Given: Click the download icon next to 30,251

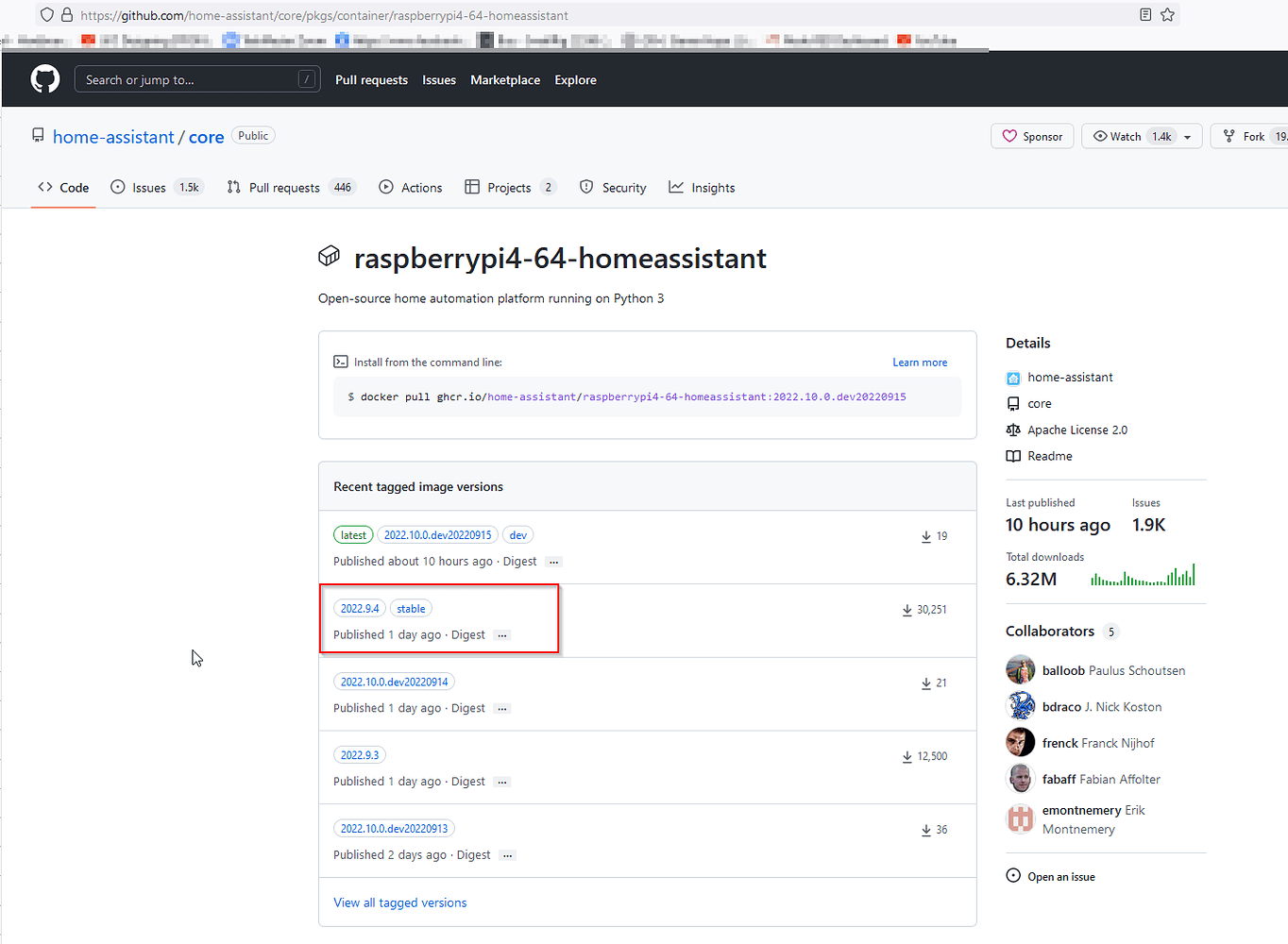Looking at the screenshot, I should pyautogui.click(x=907, y=610).
